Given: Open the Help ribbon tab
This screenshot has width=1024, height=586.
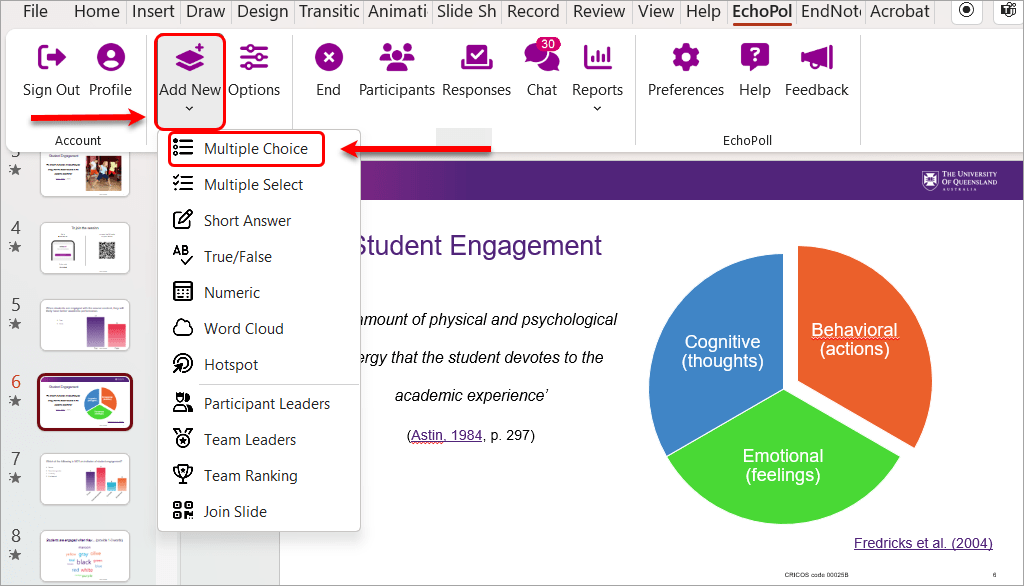Looking at the screenshot, I should tap(703, 11).
